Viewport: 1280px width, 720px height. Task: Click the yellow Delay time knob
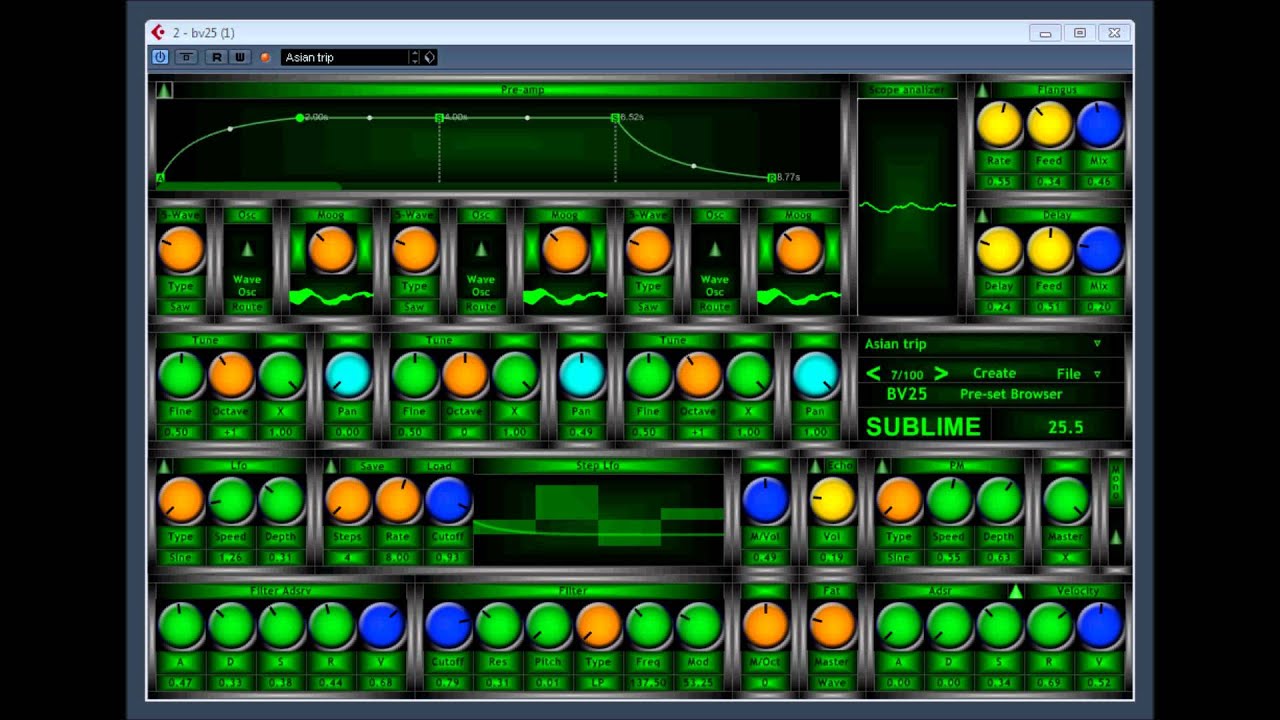coord(999,250)
